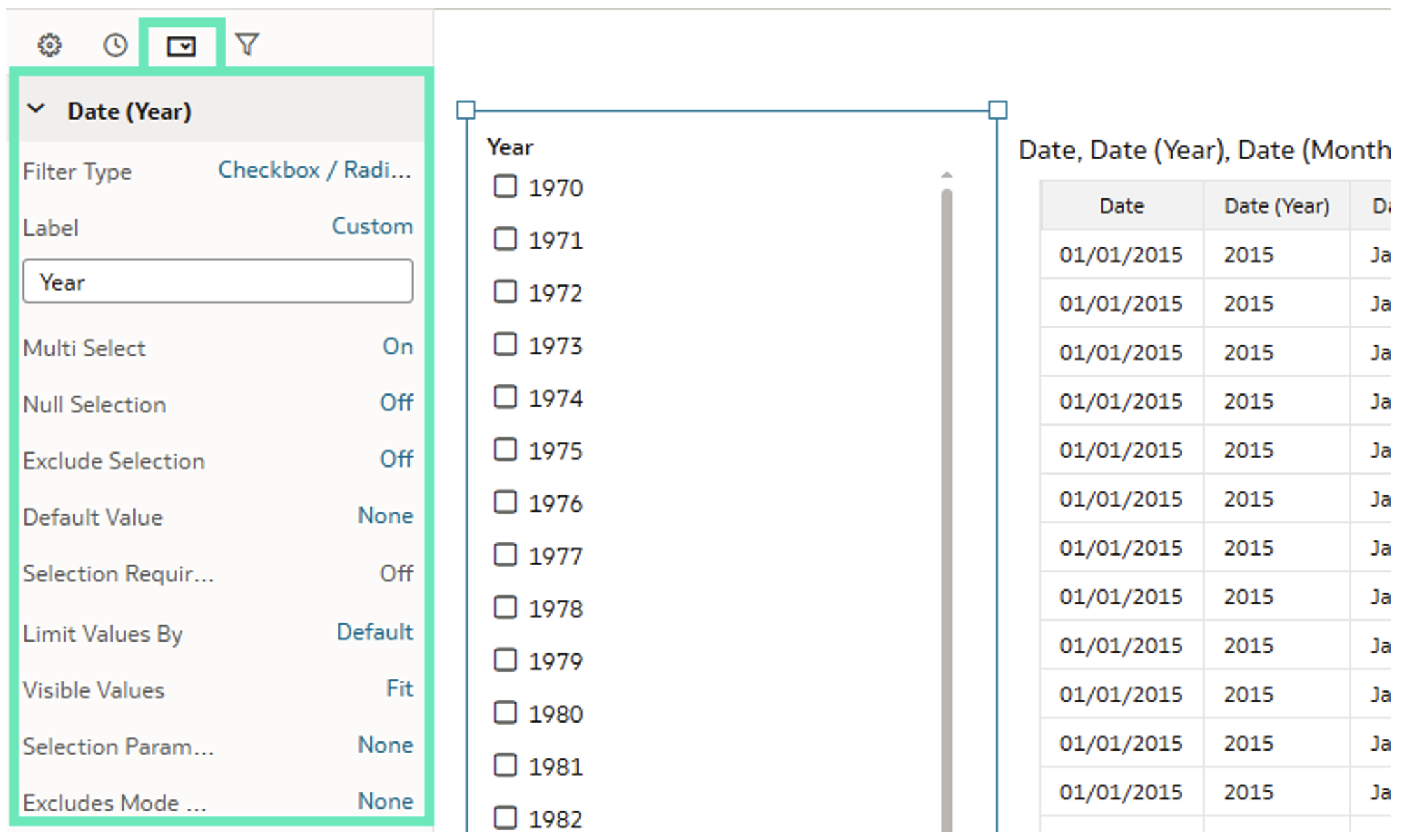
Task: Click scroll-up arrow of year list
Action: [x=947, y=175]
